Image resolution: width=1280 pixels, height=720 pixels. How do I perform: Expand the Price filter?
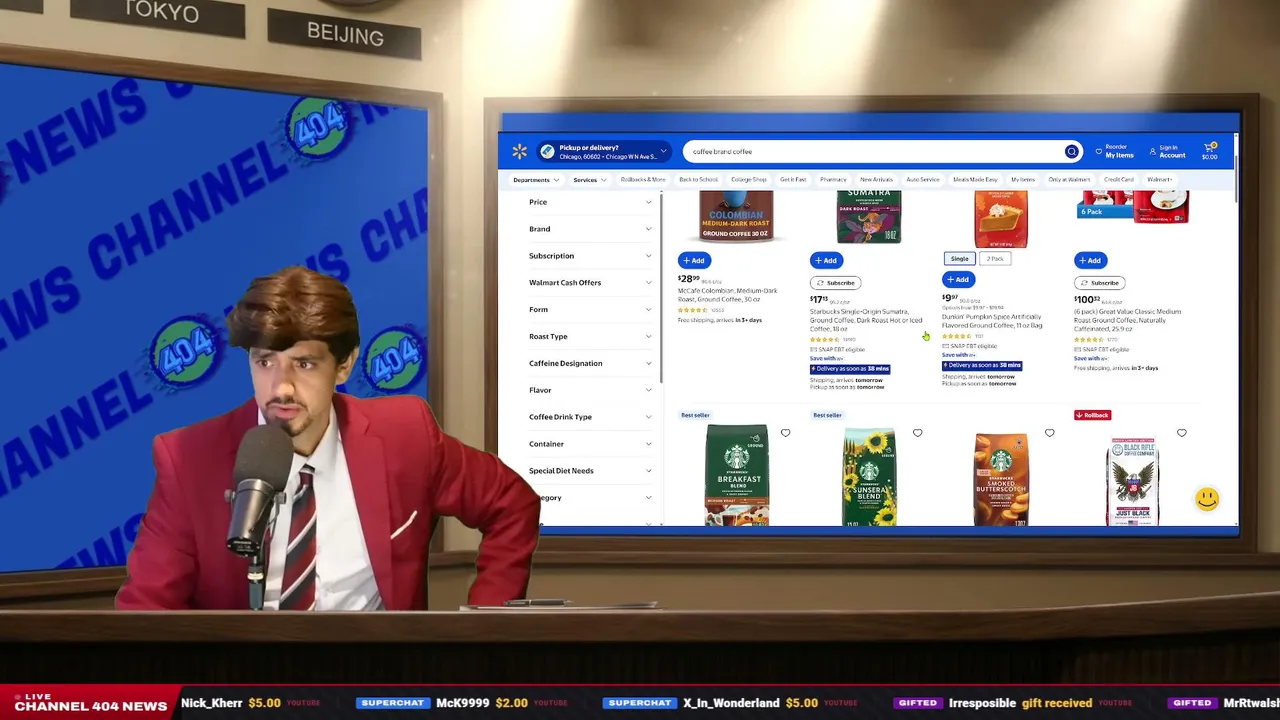[590, 202]
